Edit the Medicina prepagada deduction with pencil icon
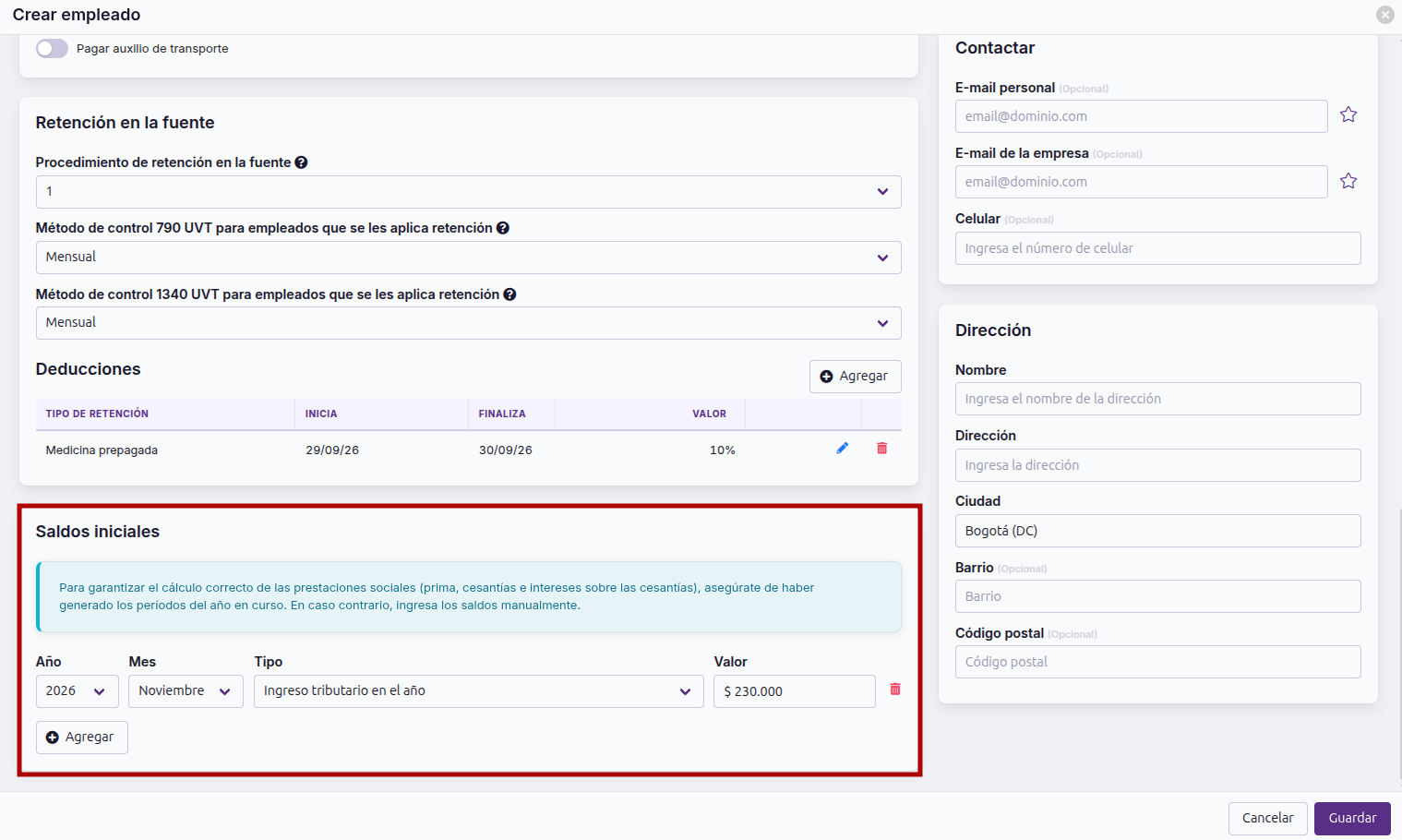This screenshot has height=840, width=1402. click(842, 449)
